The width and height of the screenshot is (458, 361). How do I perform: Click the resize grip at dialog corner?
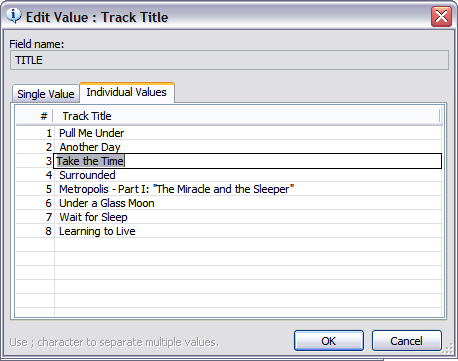click(x=449, y=349)
